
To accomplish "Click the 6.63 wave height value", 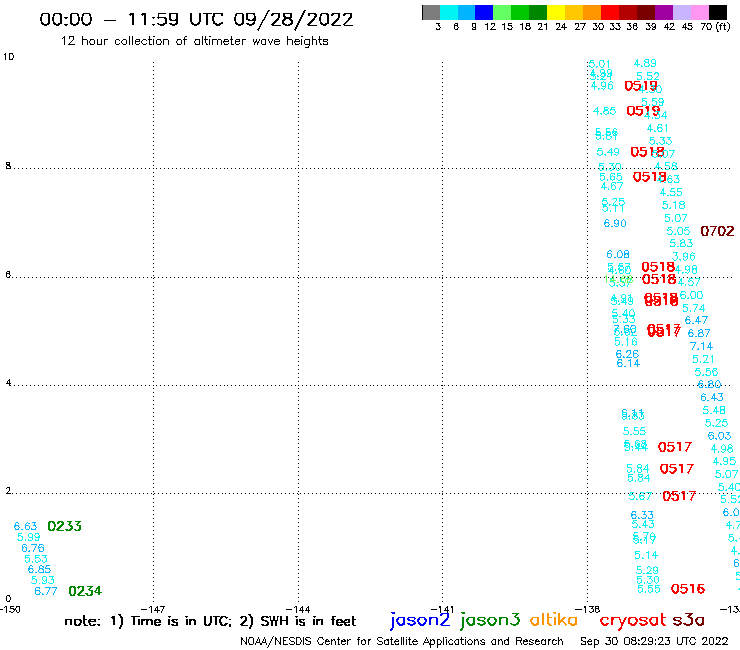I will coord(25,526).
